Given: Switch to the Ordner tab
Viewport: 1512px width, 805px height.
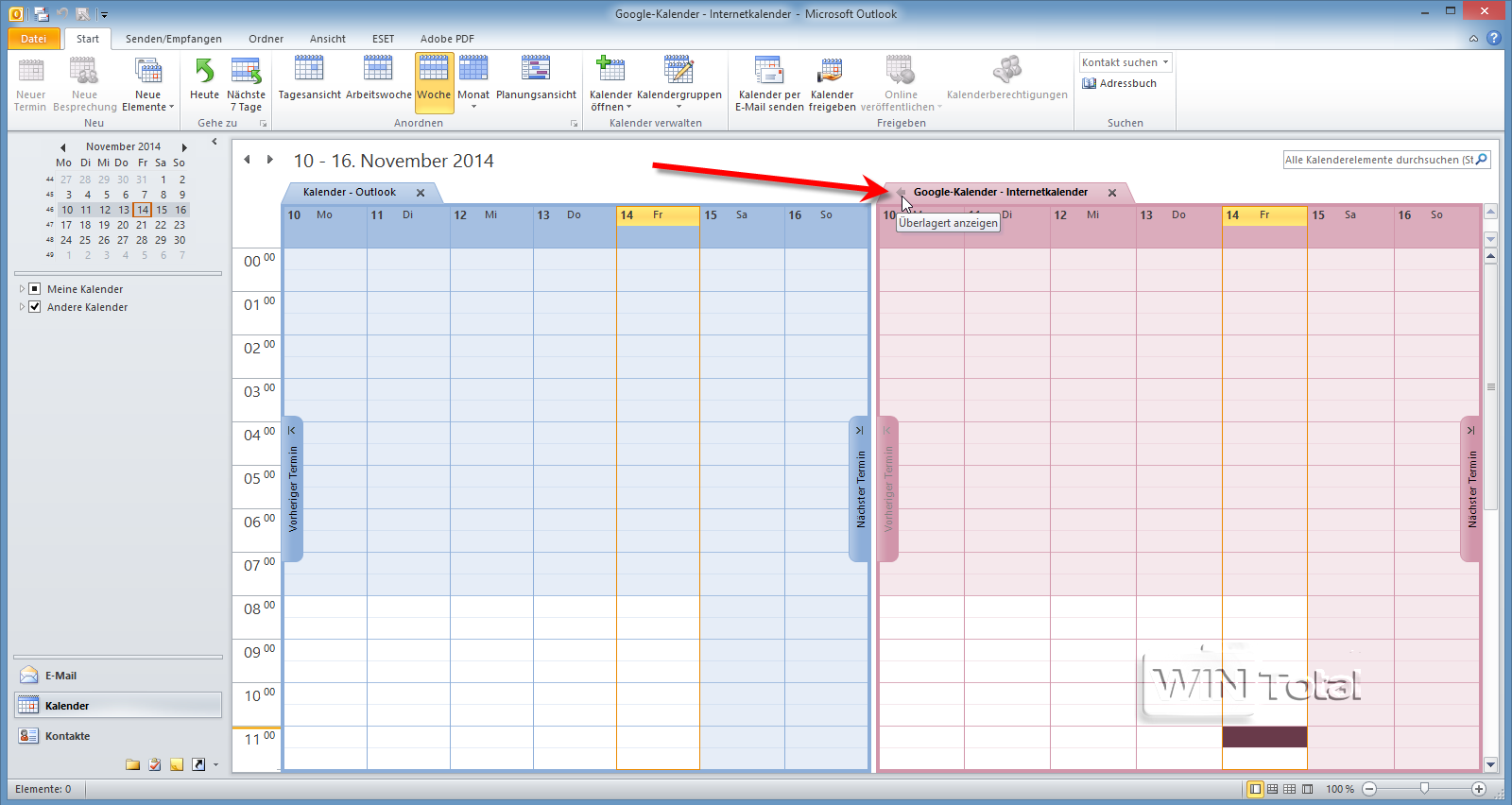Looking at the screenshot, I should point(266,39).
